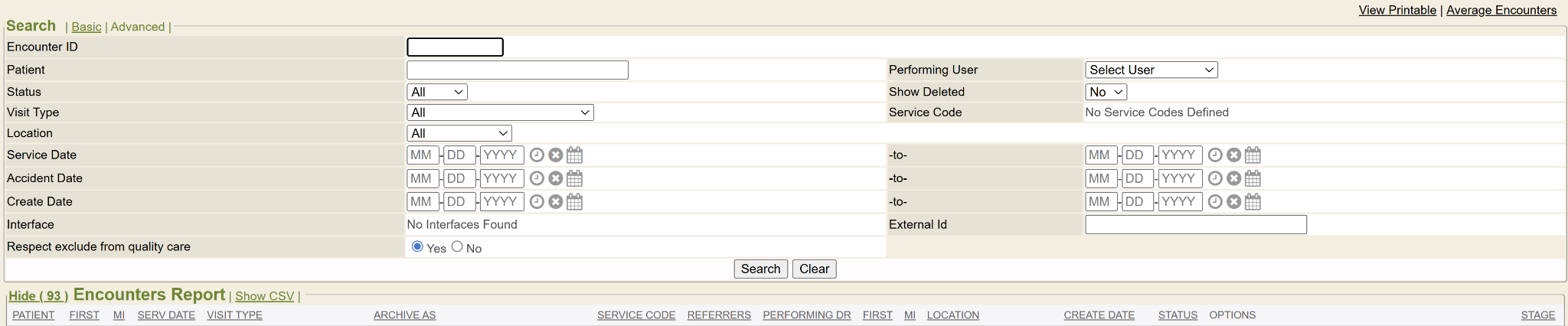Clear the Service Date start field
Viewport: 1568px width, 326px height.
click(556, 155)
